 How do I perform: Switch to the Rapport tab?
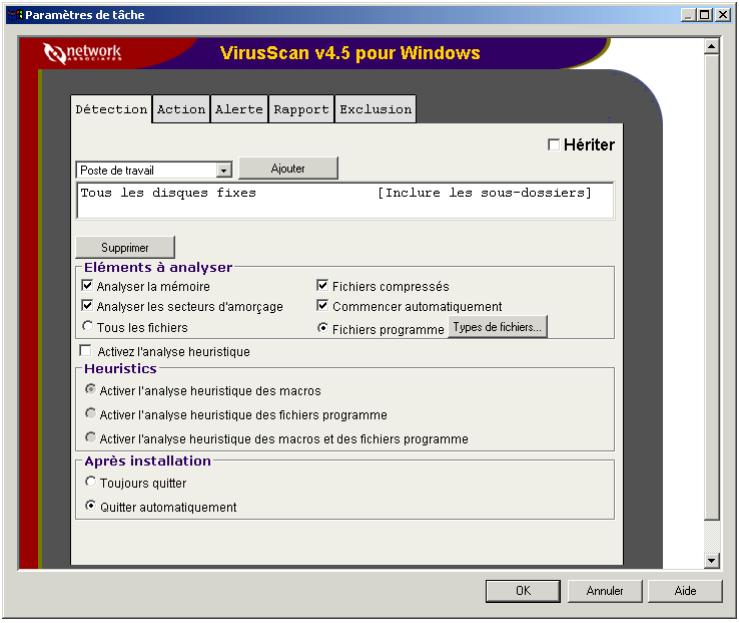click(x=301, y=109)
